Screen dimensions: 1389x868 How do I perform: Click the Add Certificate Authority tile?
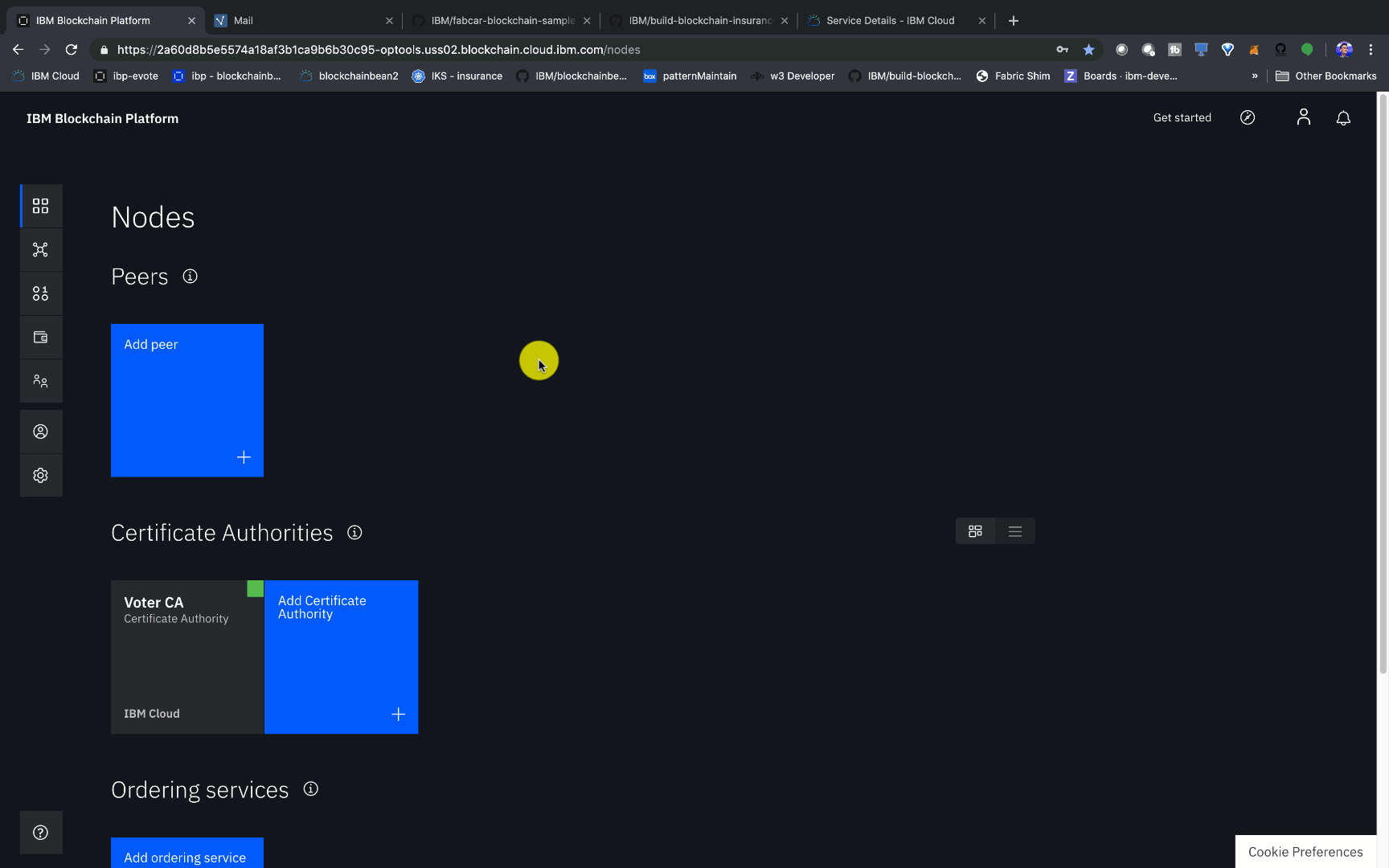pyautogui.click(x=342, y=657)
